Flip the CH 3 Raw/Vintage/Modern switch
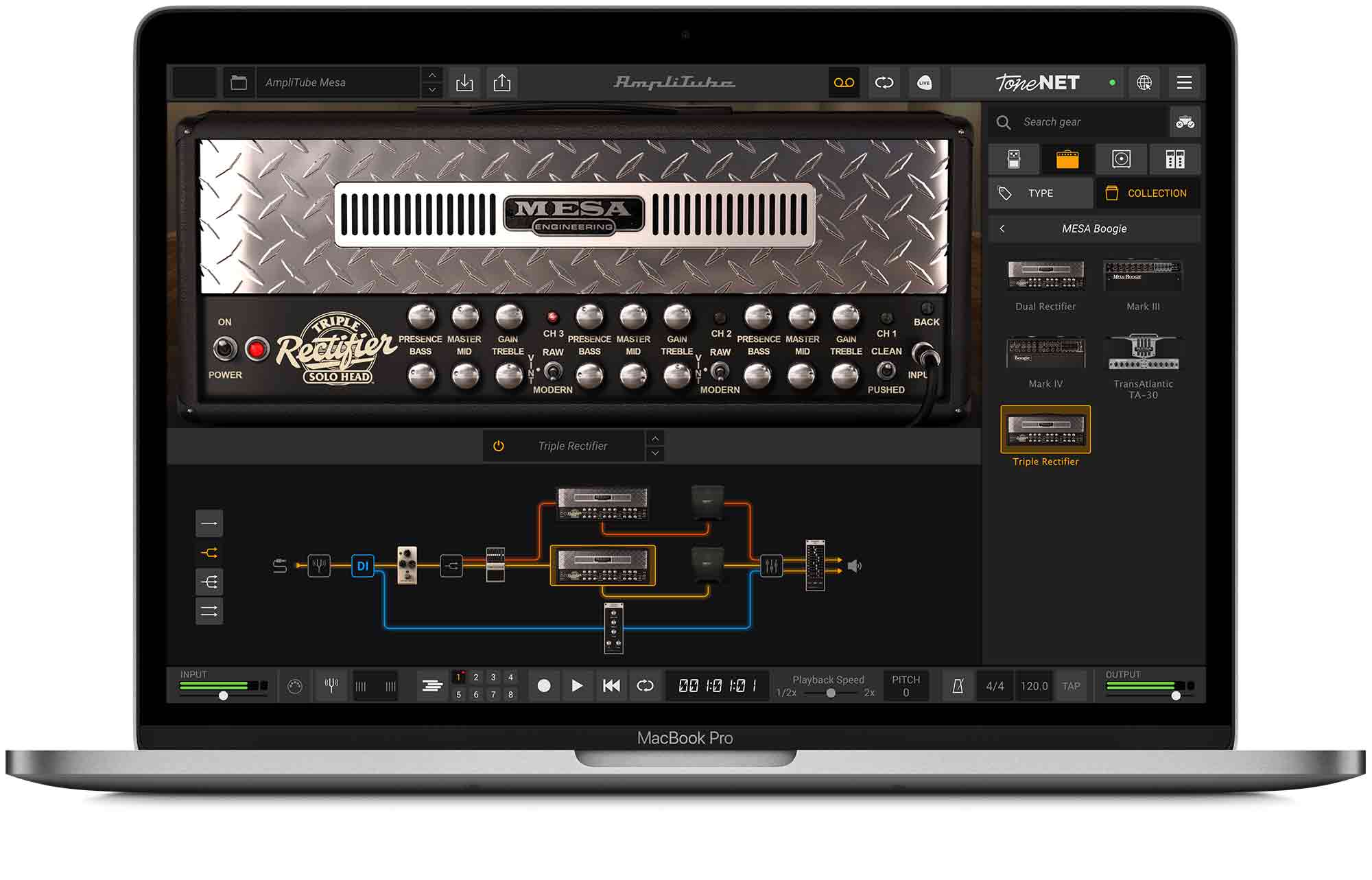The width and height of the screenshot is (1372, 880). point(553,371)
